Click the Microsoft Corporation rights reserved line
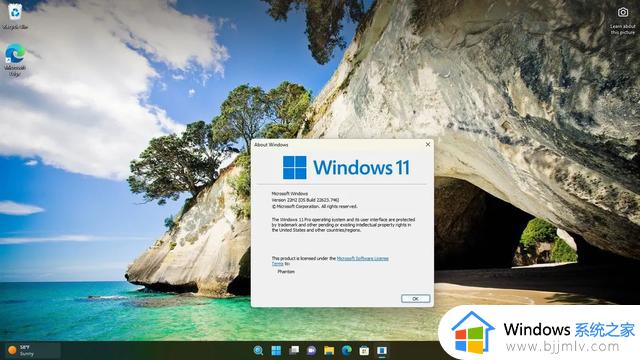Image resolution: width=640 pixels, height=360 pixels. click(x=314, y=207)
